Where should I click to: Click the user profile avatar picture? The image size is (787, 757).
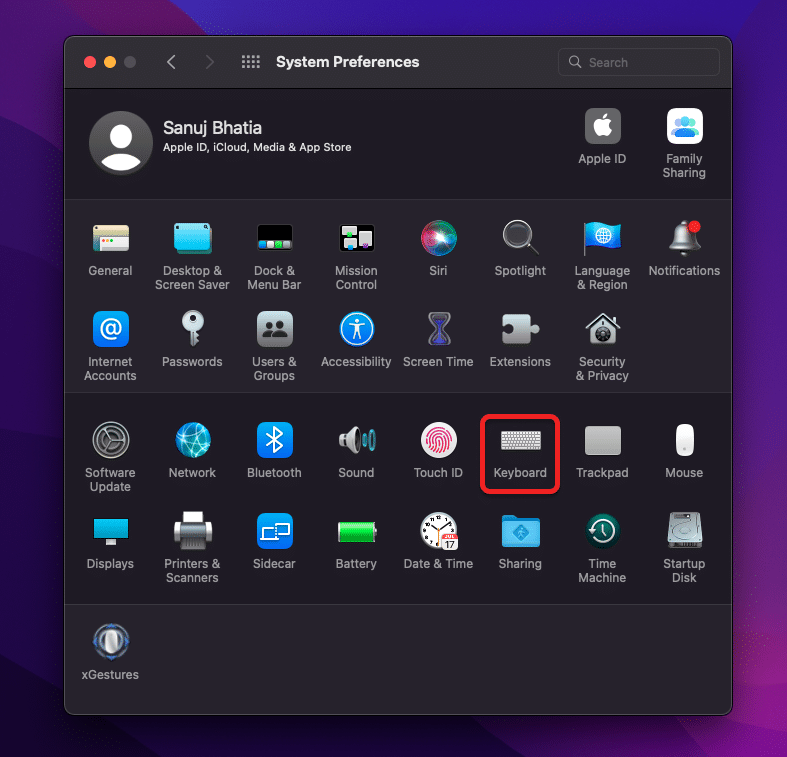pyautogui.click(x=121, y=142)
